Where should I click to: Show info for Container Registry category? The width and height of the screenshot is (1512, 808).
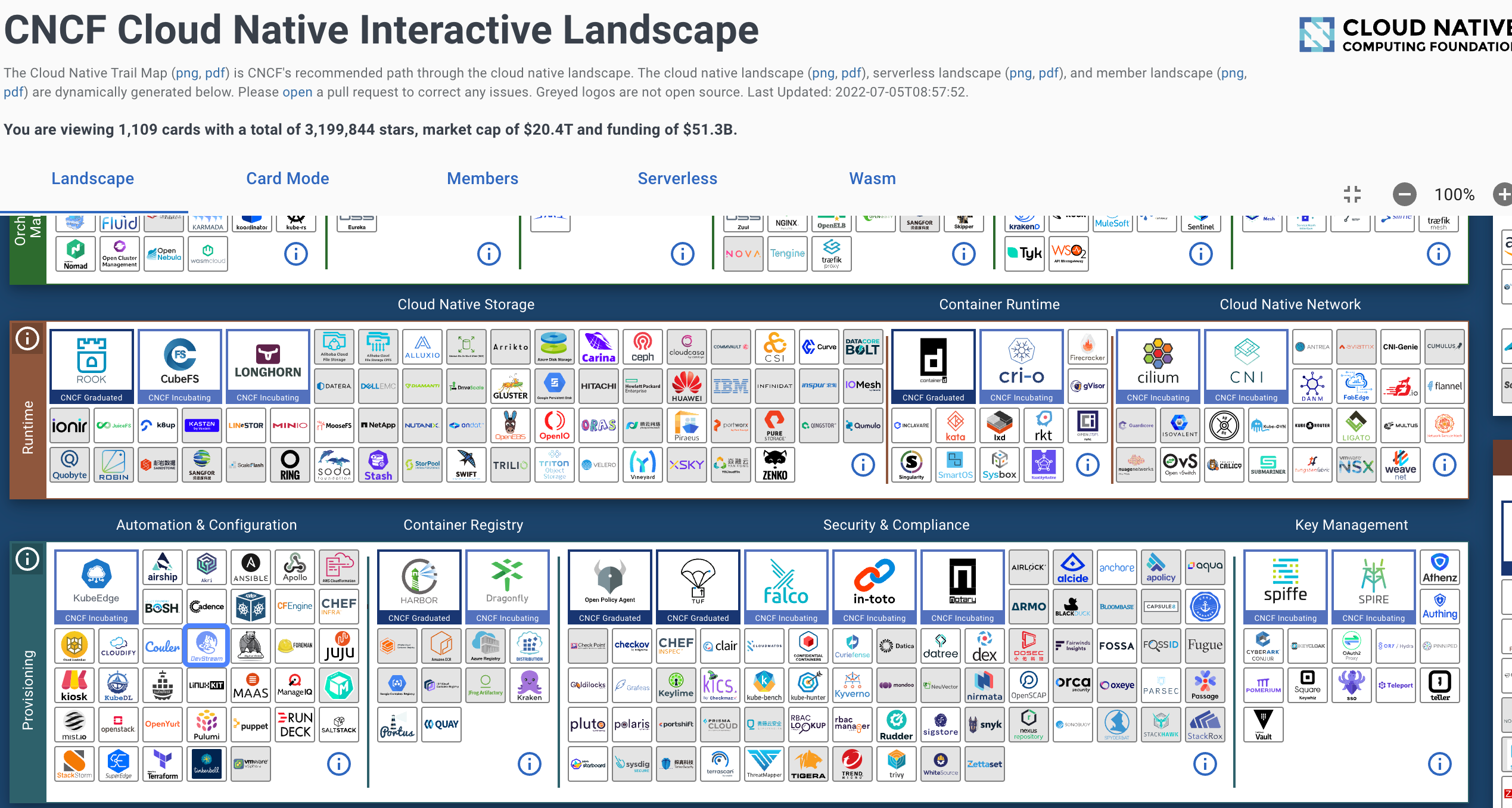coord(529,763)
